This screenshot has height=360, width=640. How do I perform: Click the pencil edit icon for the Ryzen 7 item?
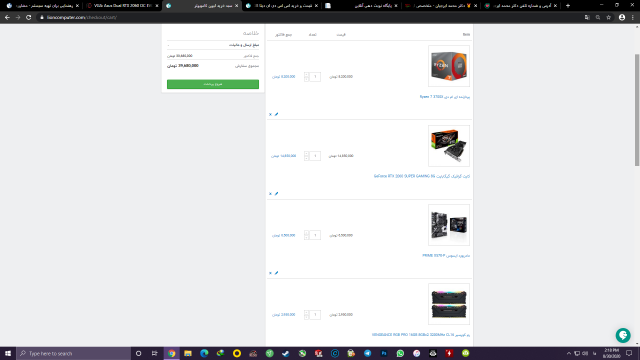click(x=276, y=114)
